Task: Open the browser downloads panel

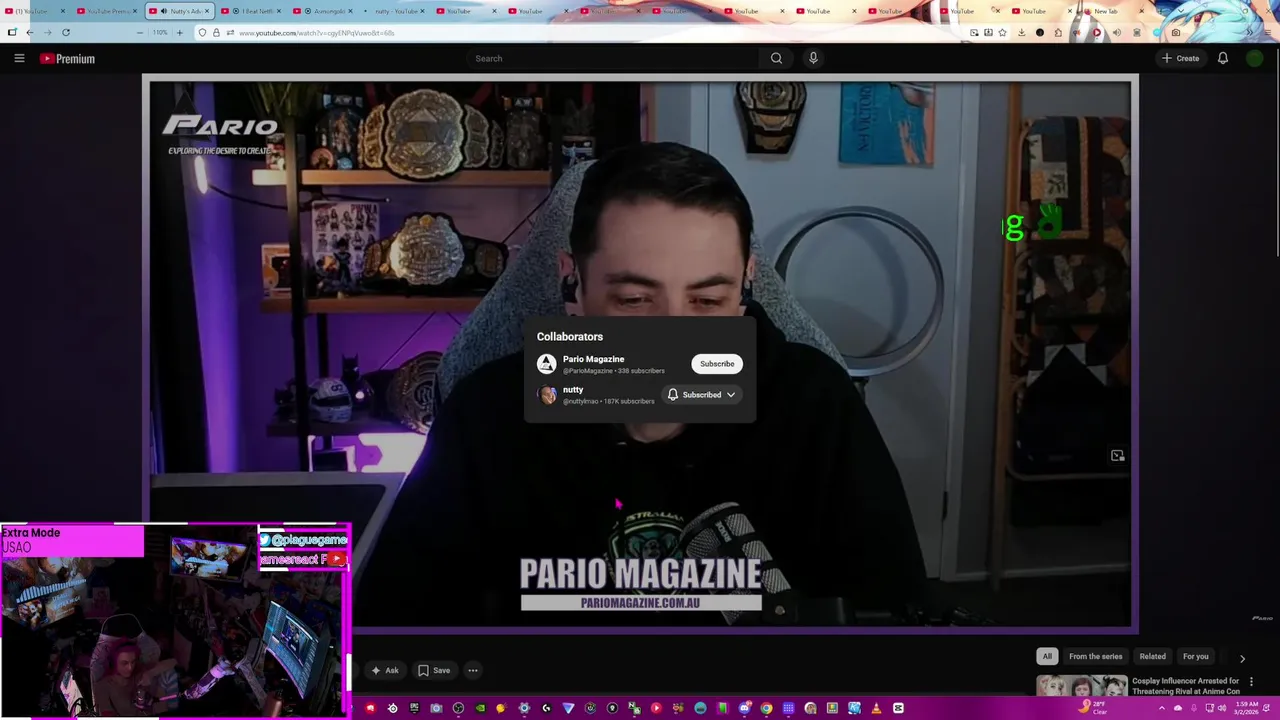Action: (x=1021, y=32)
